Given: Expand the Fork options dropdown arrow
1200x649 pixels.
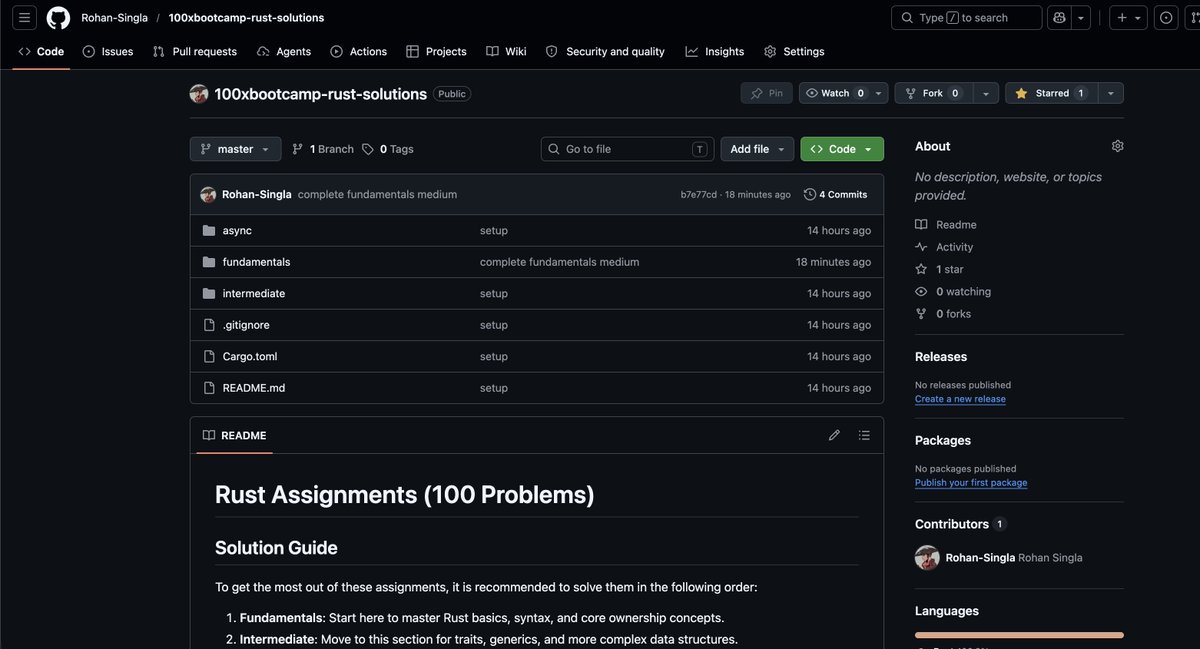Looking at the screenshot, I should (986, 93).
